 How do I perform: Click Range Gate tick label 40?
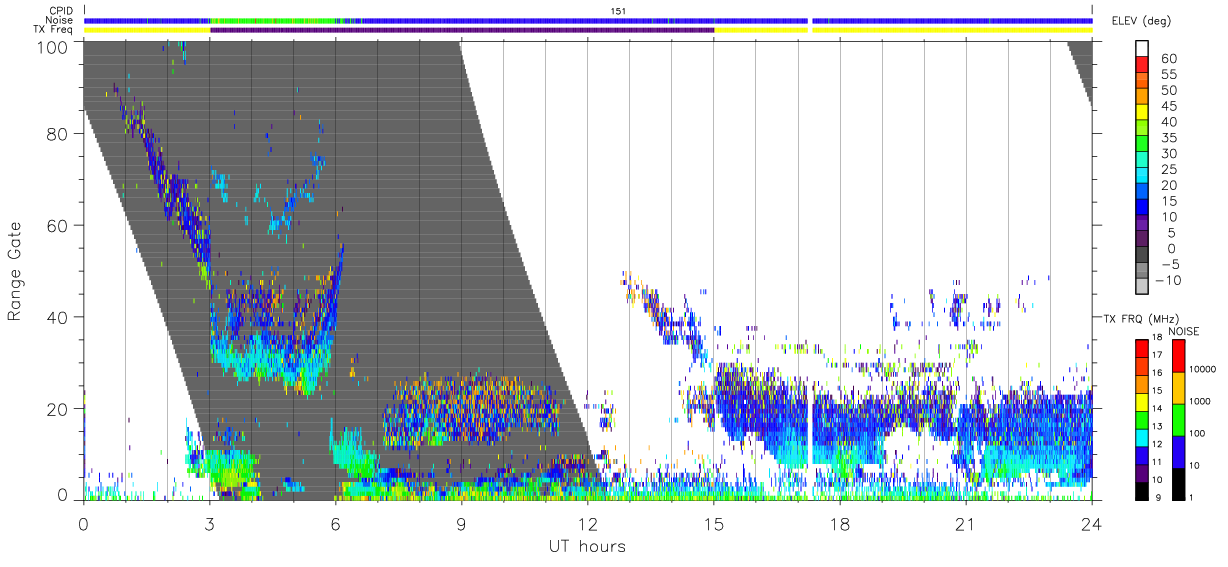(x=57, y=317)
